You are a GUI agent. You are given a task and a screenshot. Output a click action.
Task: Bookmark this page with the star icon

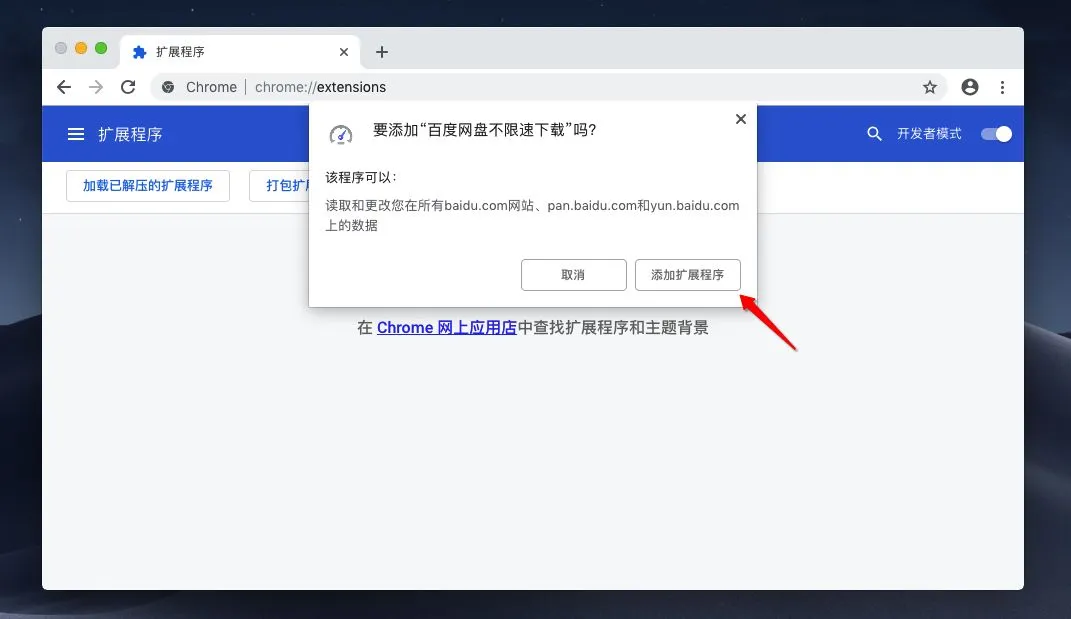930,87
